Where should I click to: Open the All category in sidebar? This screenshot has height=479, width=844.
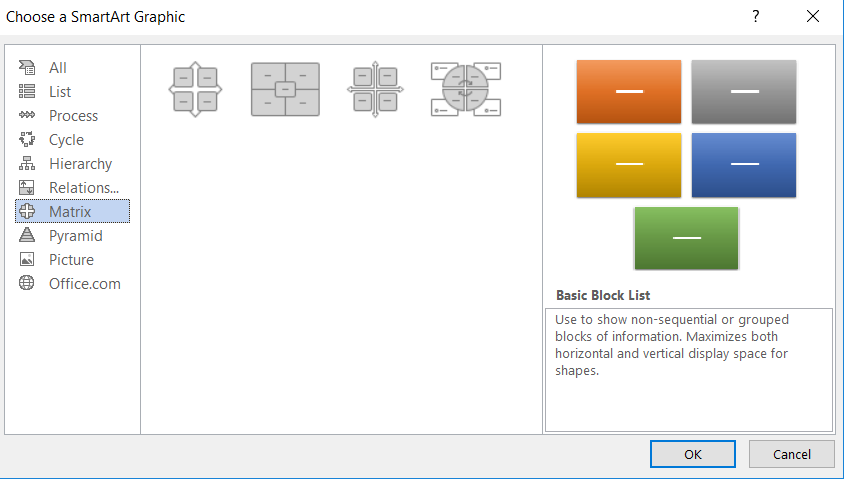coord(58,68)
